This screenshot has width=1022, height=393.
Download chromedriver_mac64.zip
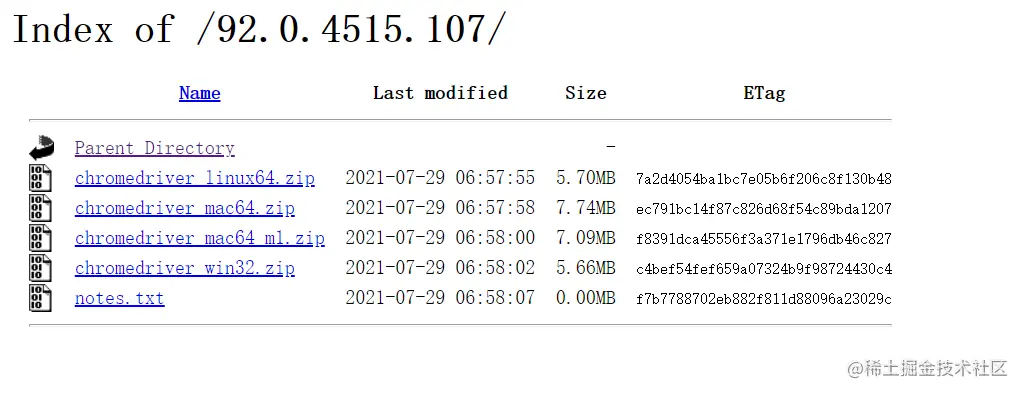pos(184,209)
